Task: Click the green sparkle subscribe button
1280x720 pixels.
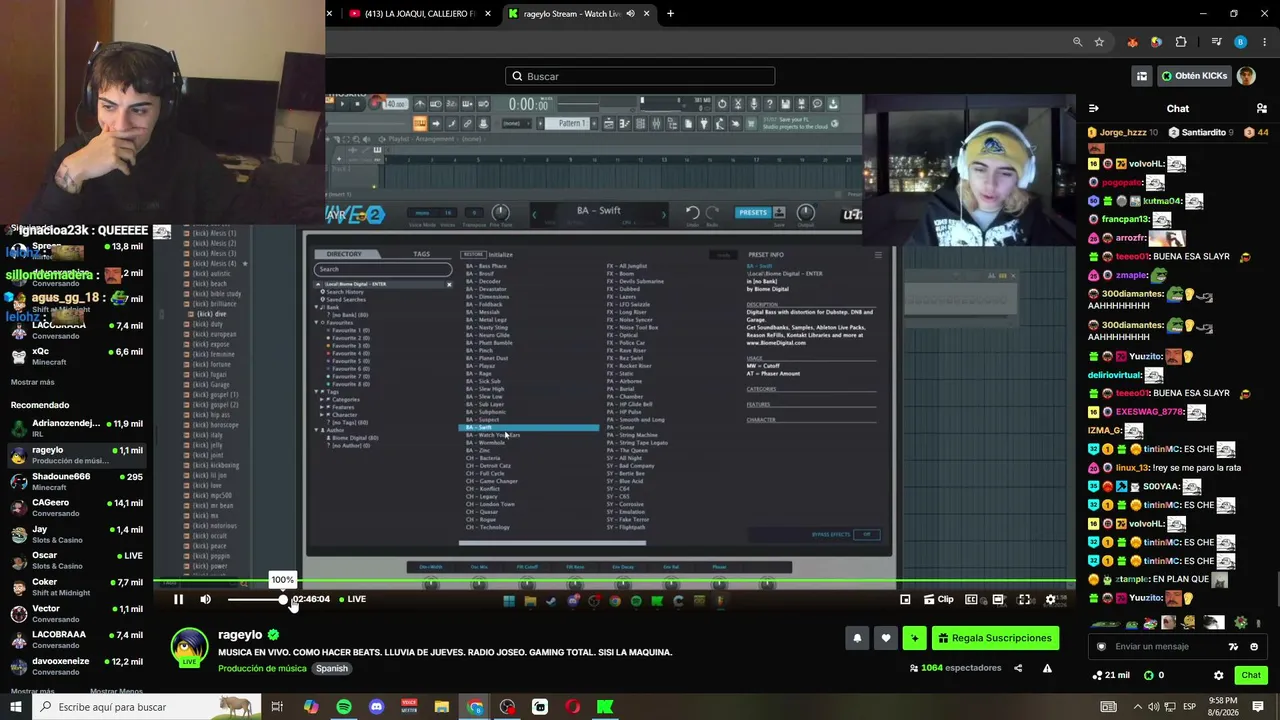Action: [x=914, y=638]
